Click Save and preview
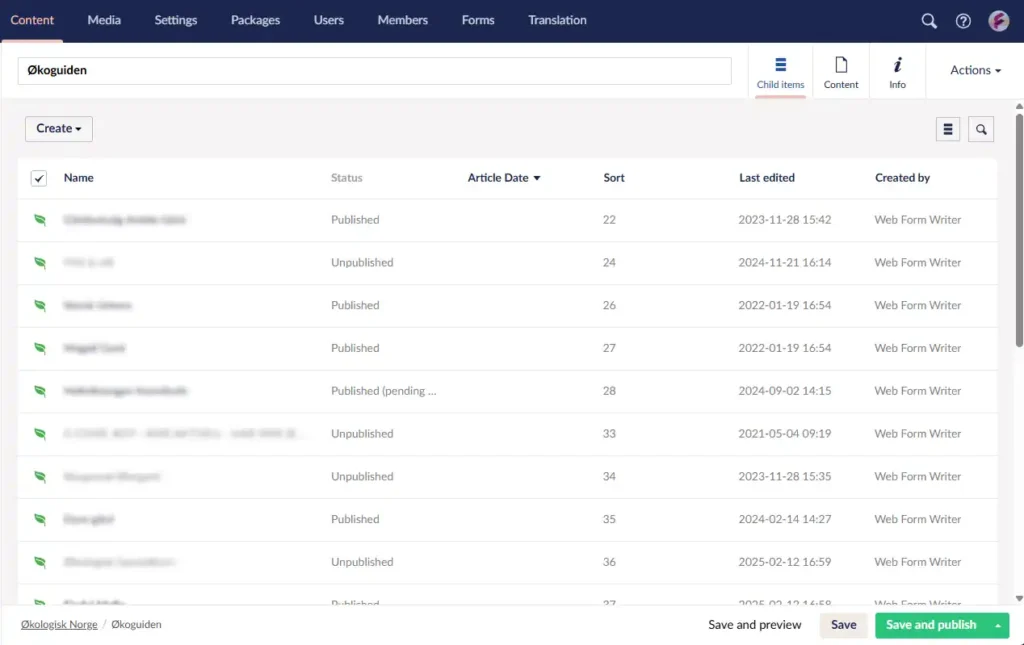The height and width of the screenshot is (645, 1024). point(754,625)
